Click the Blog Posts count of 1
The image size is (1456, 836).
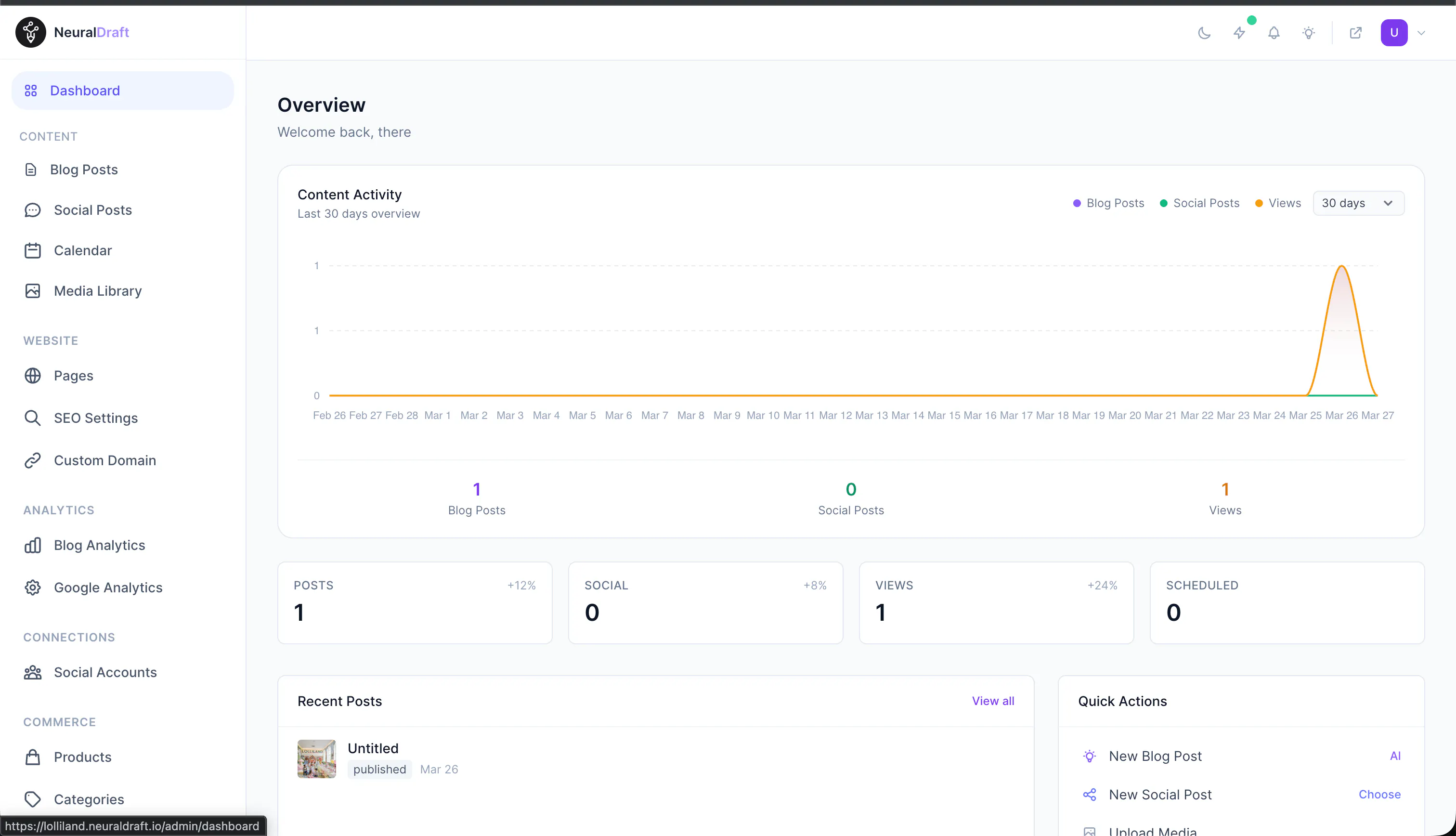[476, 489]
